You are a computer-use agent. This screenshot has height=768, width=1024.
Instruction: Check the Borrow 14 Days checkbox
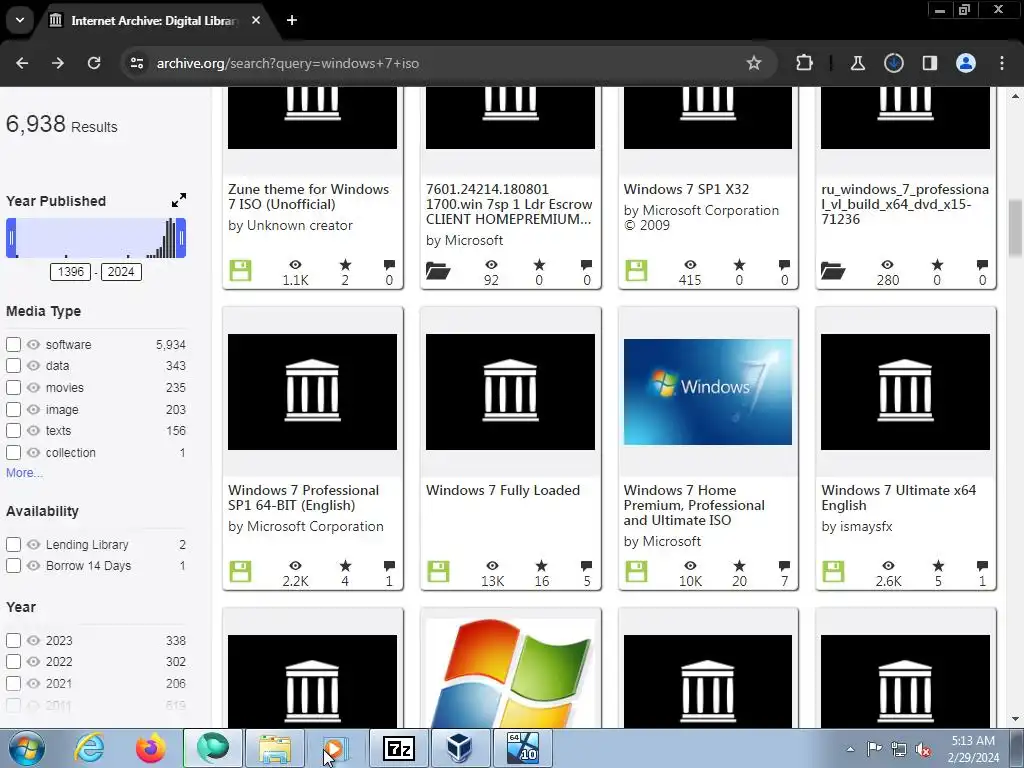pyautogui.click(x=13, y=566)
